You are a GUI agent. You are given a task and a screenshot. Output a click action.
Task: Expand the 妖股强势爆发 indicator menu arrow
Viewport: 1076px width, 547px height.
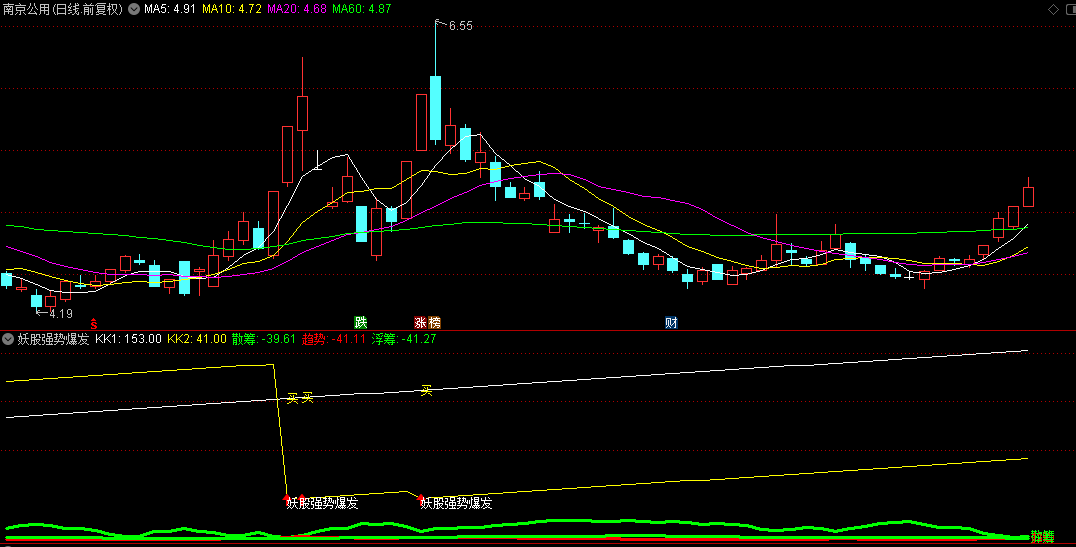click(x=8, y=339)
